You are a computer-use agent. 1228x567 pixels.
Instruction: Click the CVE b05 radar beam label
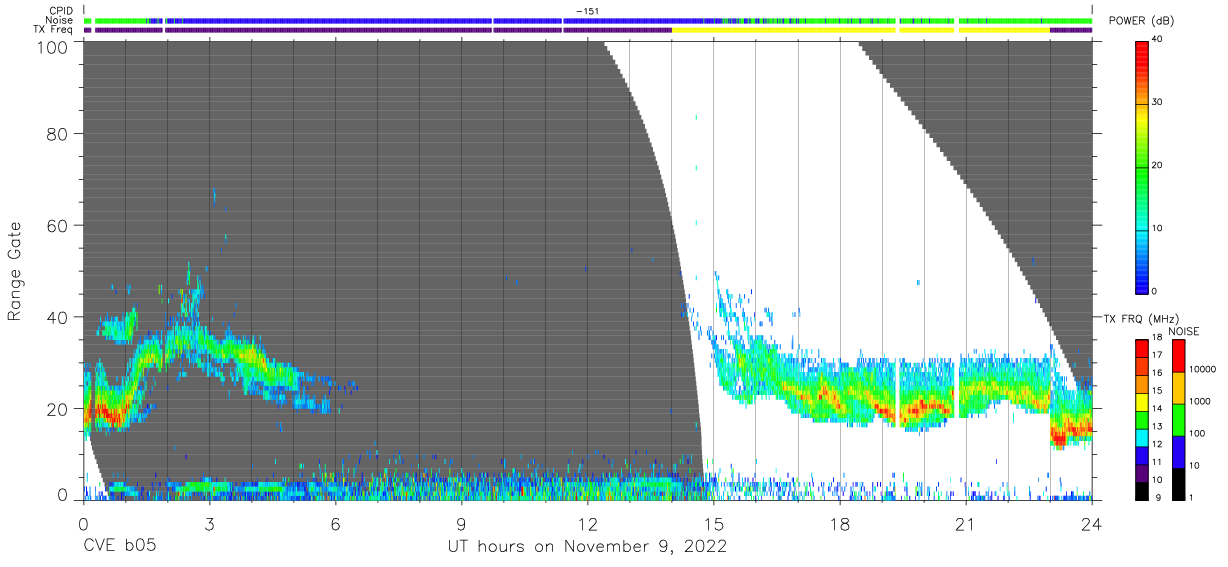[119, 546]
